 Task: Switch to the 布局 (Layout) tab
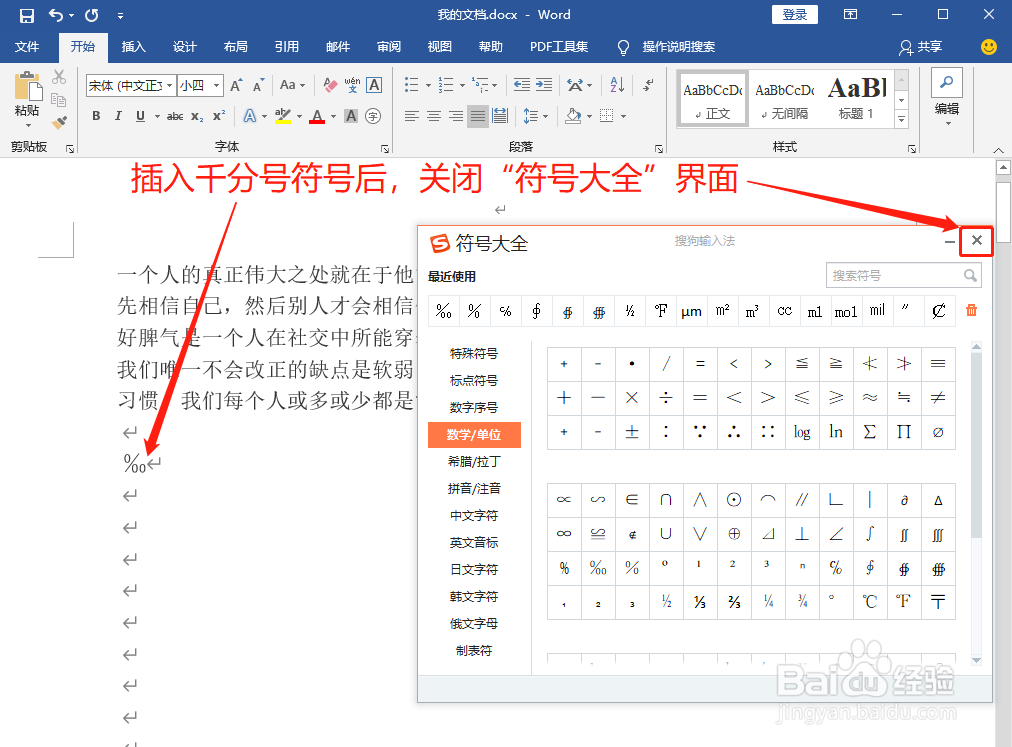[236, 46]
